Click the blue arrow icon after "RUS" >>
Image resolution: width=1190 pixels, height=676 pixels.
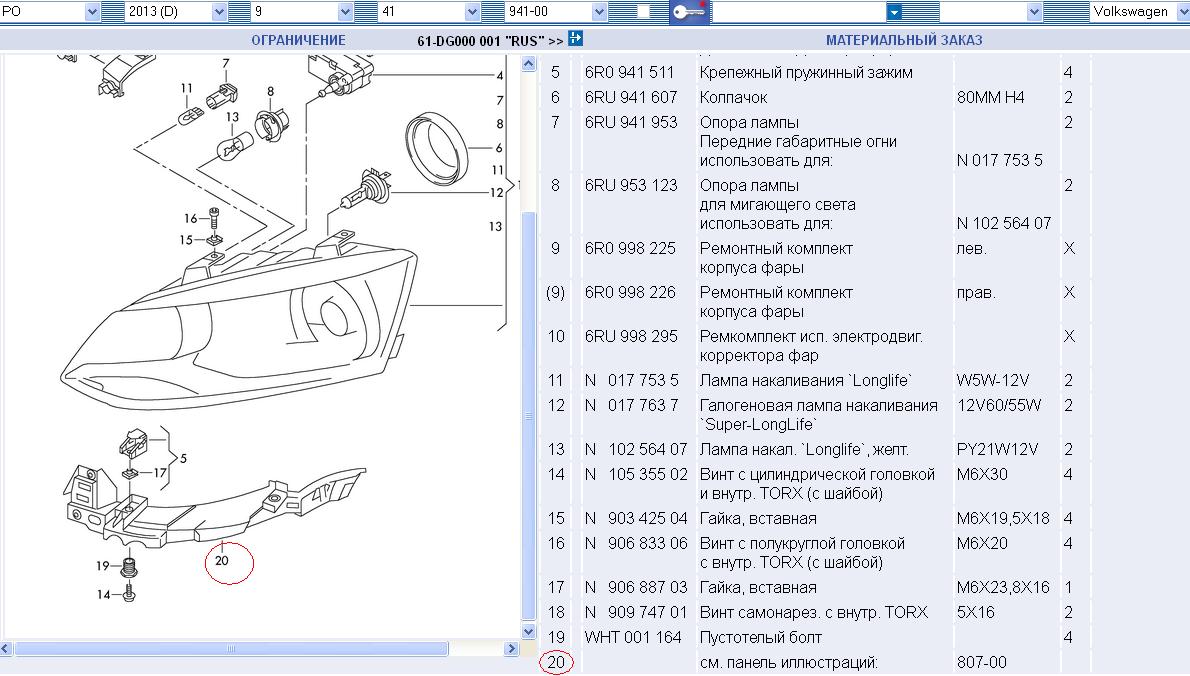575,38
